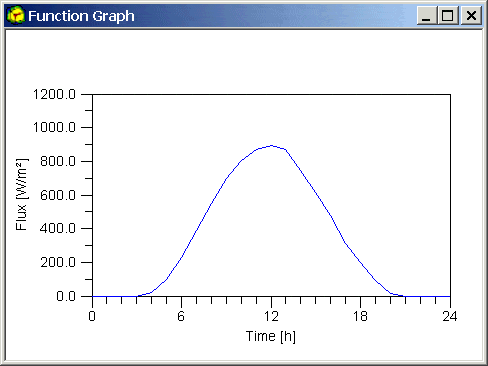This screenshot has height=366, width=488.
Task: Maximize the Function Graph window
Action: tap(448, 16)
